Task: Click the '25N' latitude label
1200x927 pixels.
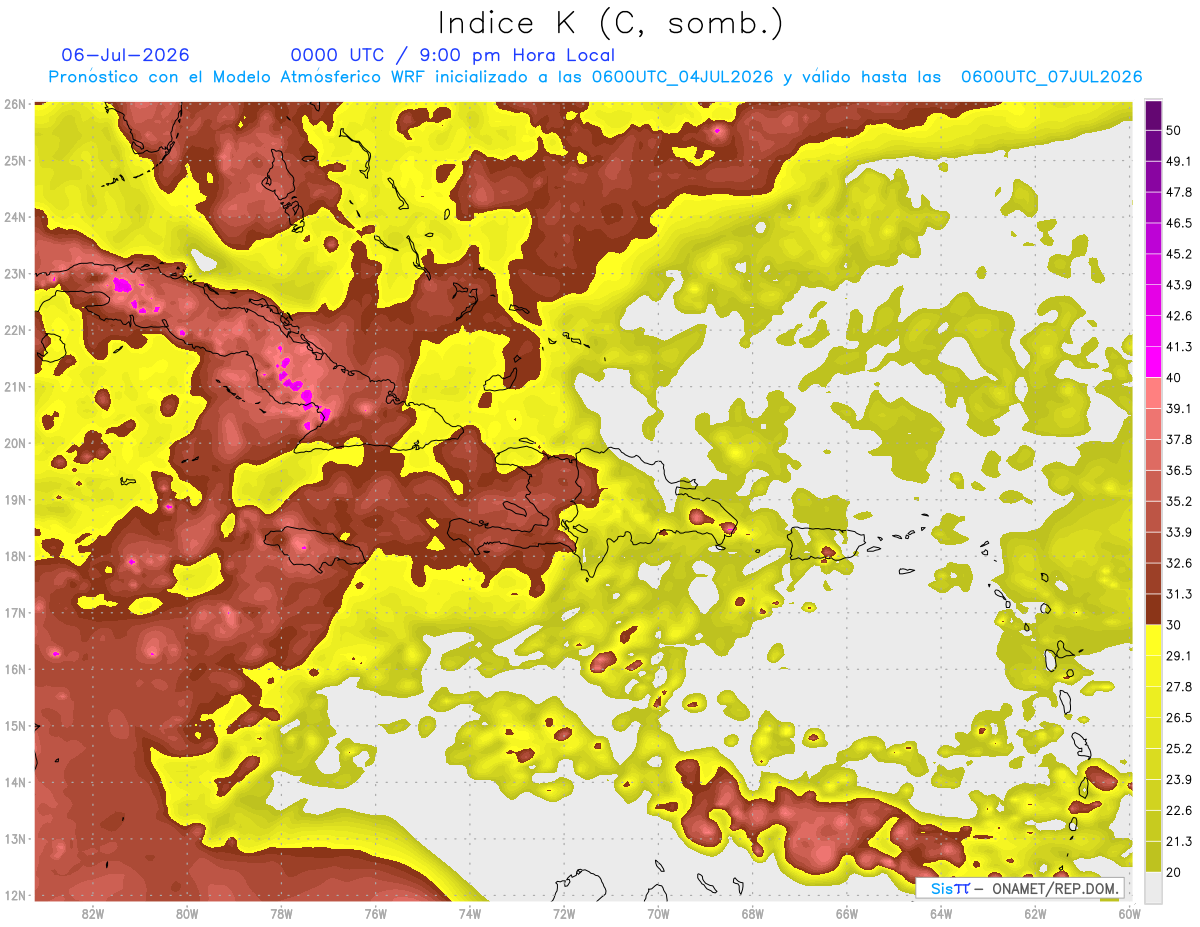Action: pyautogui.click(x=15, y=160)
